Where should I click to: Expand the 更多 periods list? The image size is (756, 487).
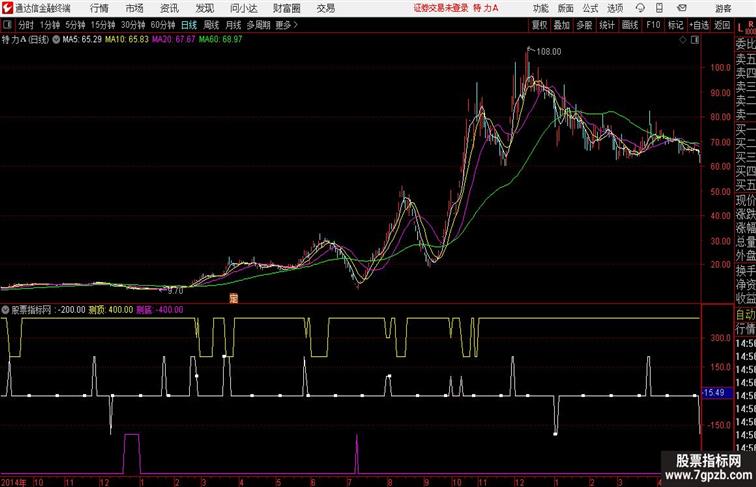286,25
